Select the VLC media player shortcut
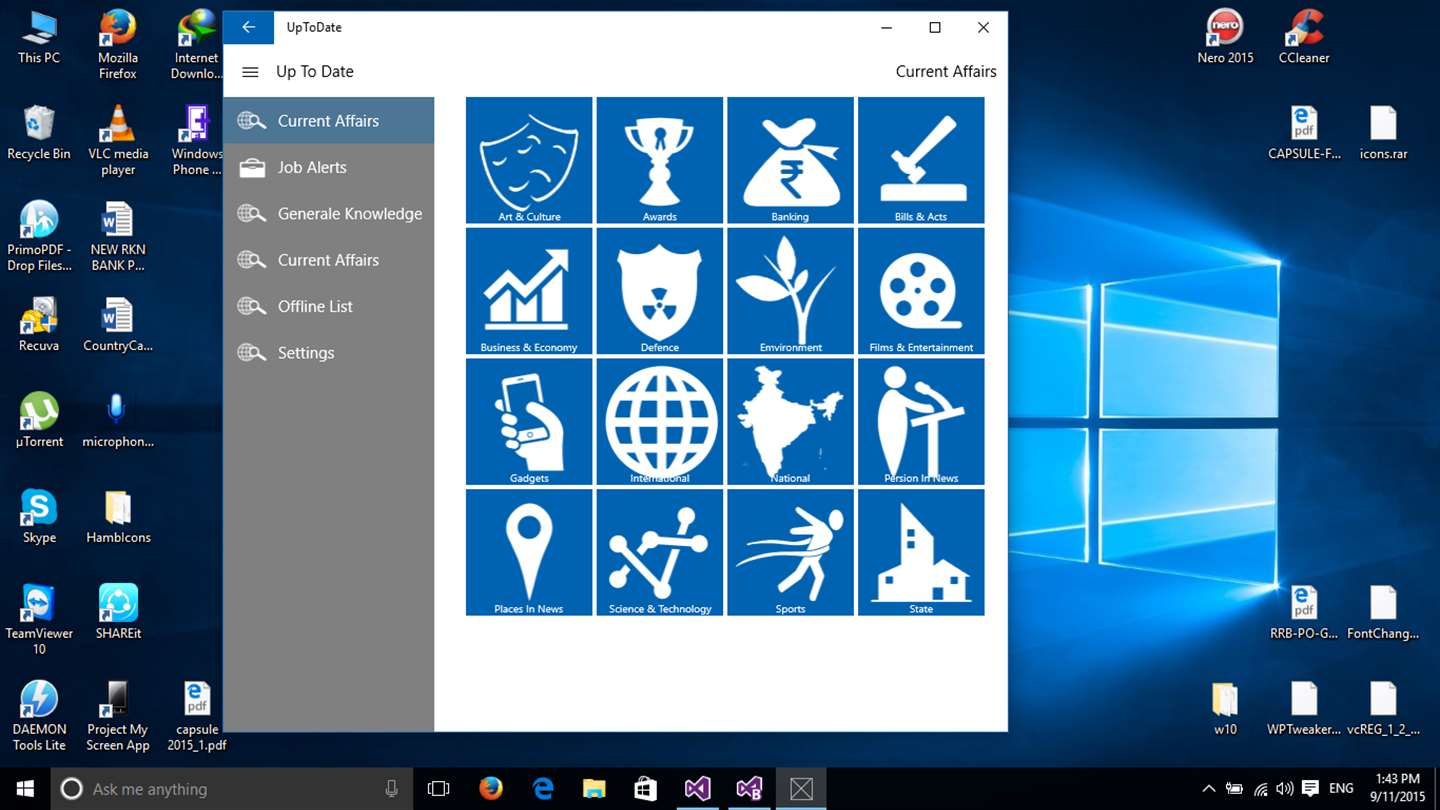 point(118,141)
